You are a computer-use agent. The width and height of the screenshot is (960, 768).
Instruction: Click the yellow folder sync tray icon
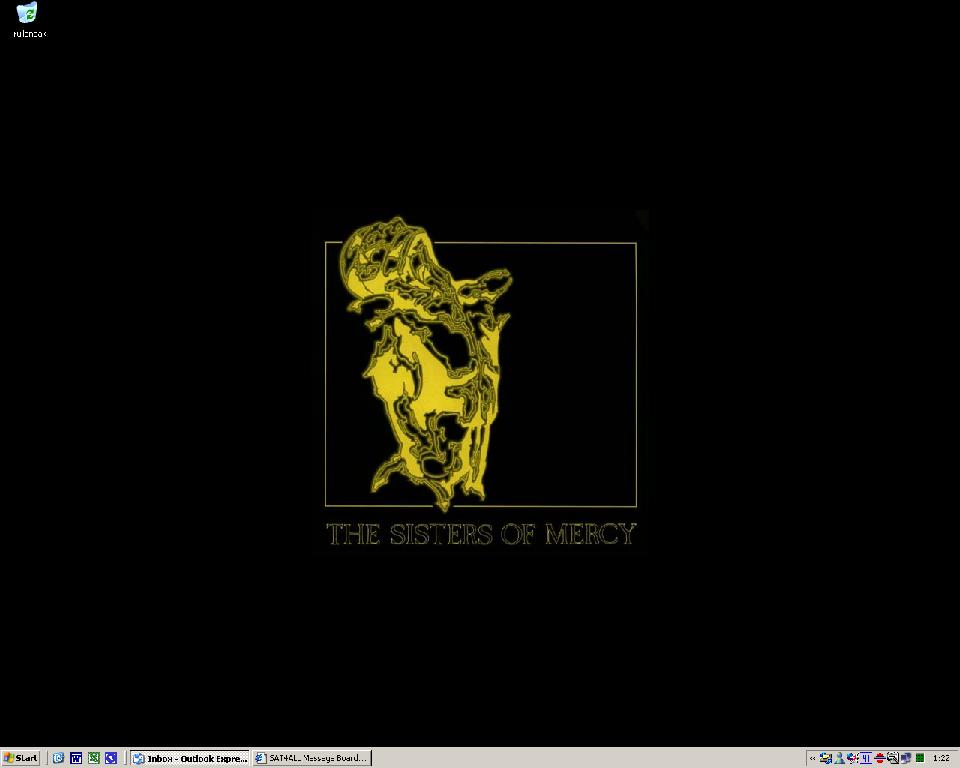(826, 758)
